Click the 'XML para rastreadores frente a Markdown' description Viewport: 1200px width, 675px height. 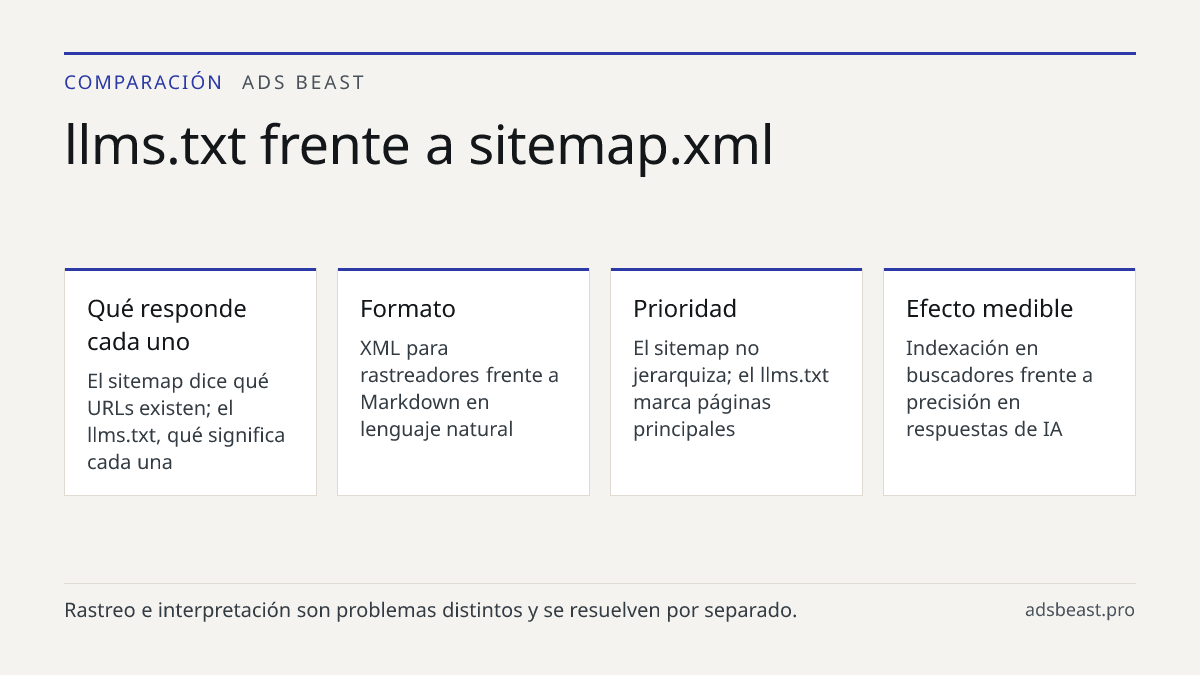pos(459,389)
